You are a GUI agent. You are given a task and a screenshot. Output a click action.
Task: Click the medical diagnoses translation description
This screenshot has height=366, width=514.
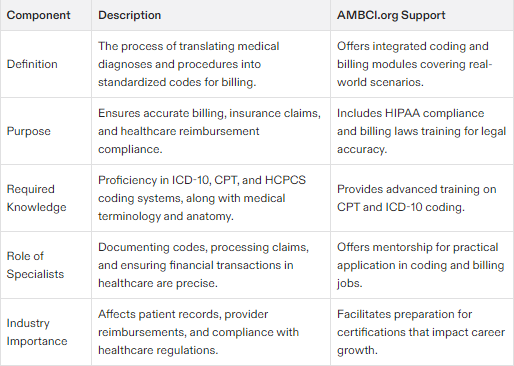coord(189,64)
